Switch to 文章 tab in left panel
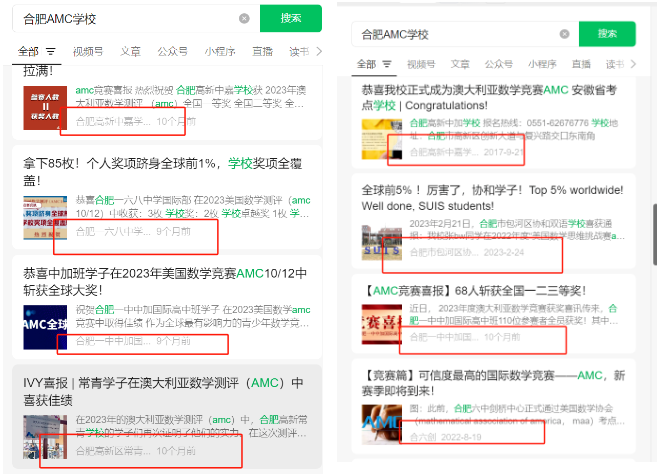 click(x=130, y=52)
